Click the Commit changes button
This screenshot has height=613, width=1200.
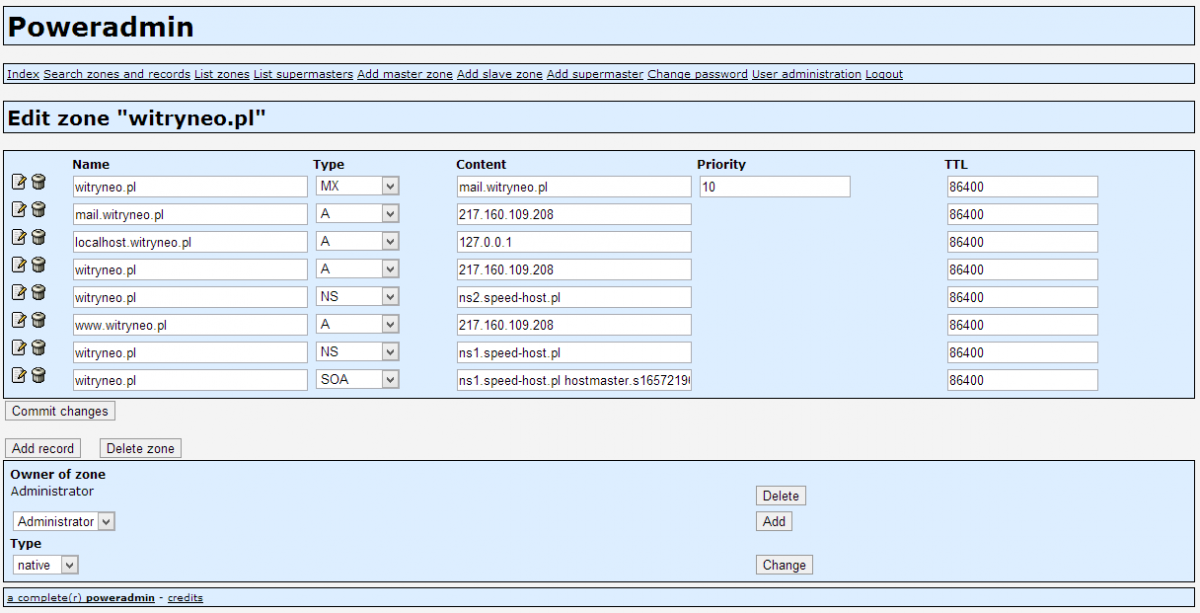tap(60, 411)
